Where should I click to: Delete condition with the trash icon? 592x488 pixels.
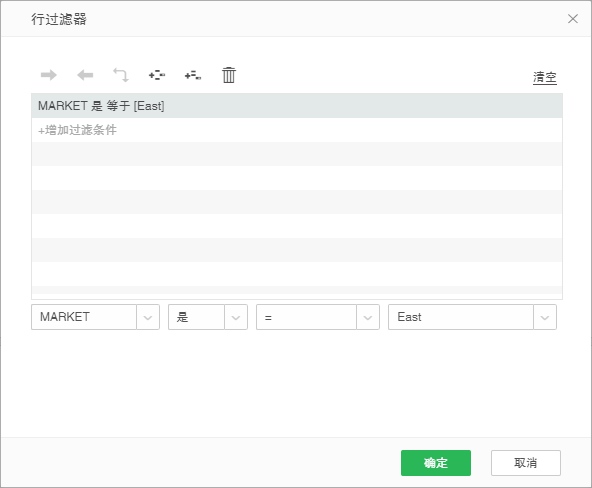(229, 75)
